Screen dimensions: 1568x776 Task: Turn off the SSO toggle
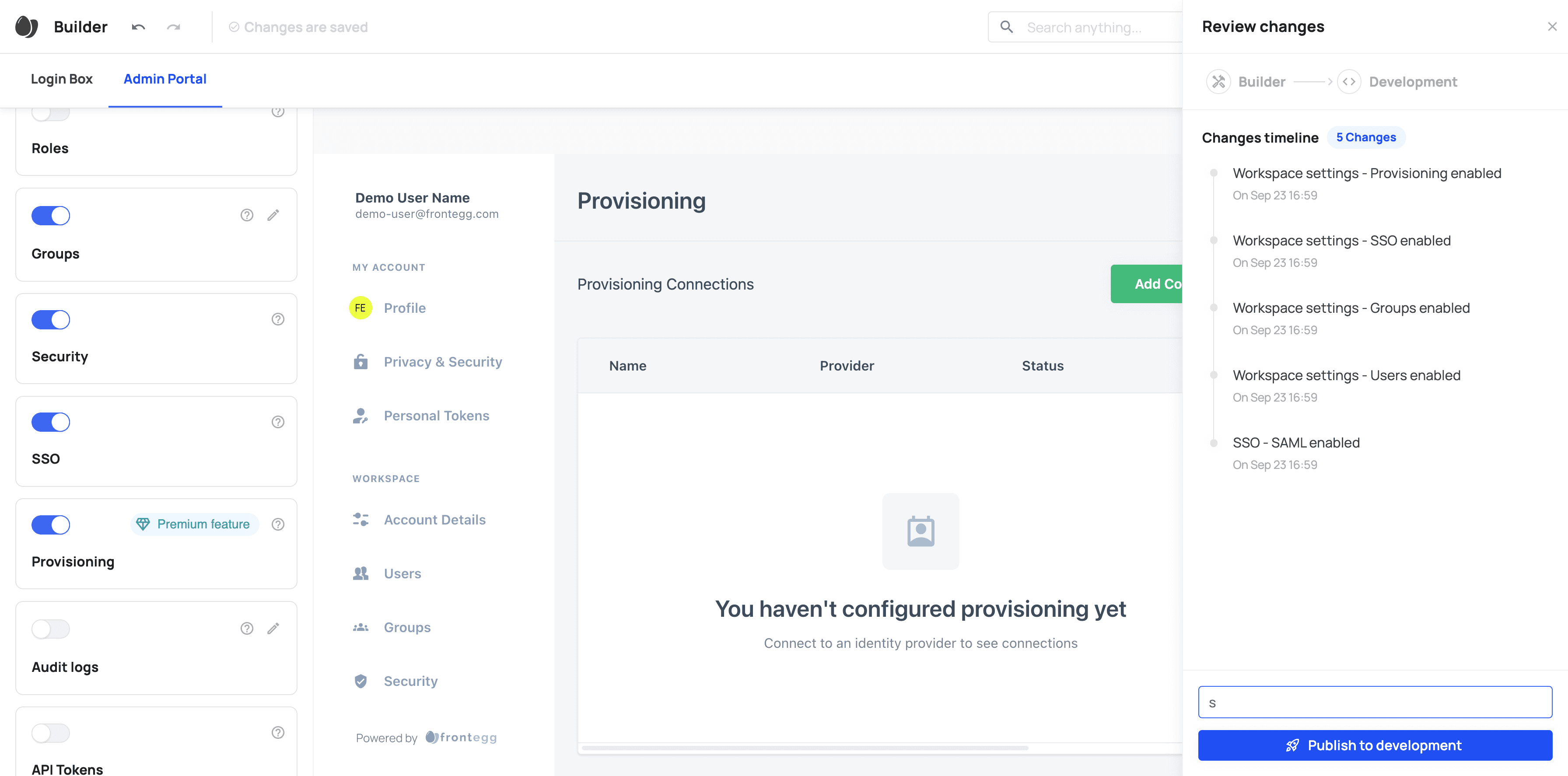coord(50,422)
